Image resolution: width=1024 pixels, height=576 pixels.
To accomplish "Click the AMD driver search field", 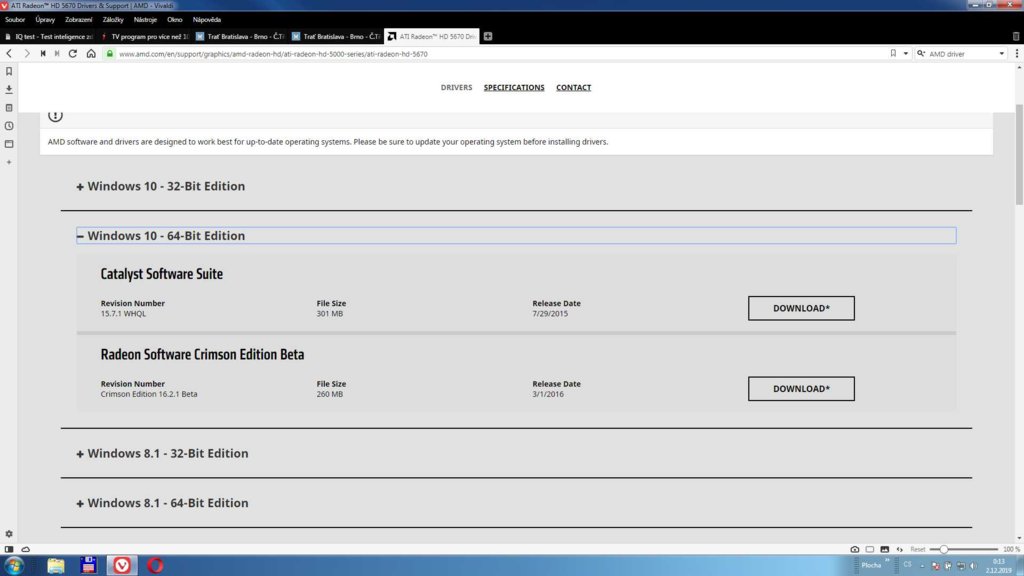I will coord(963,54).
